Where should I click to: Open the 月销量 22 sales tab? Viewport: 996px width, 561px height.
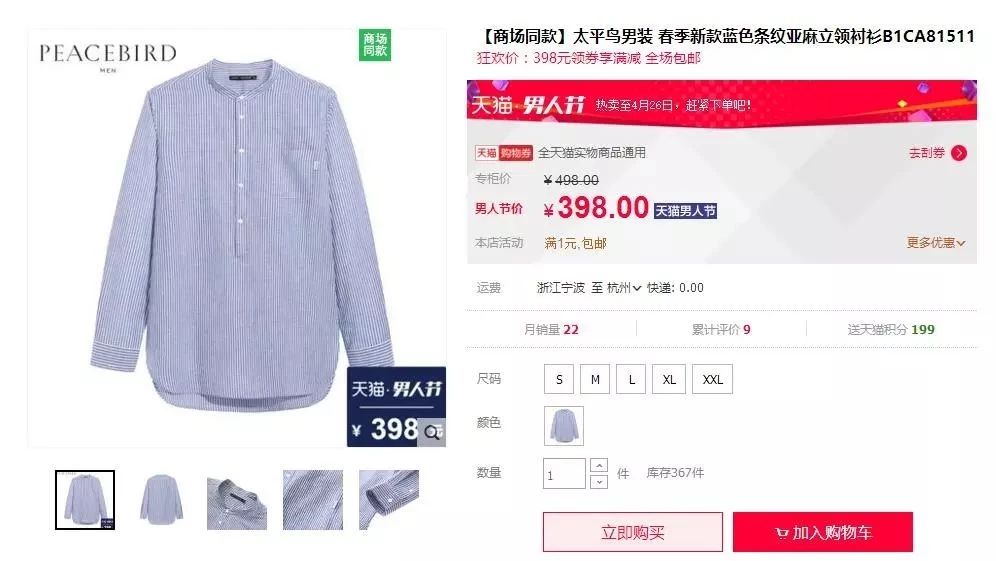click(x=551, y=329)
